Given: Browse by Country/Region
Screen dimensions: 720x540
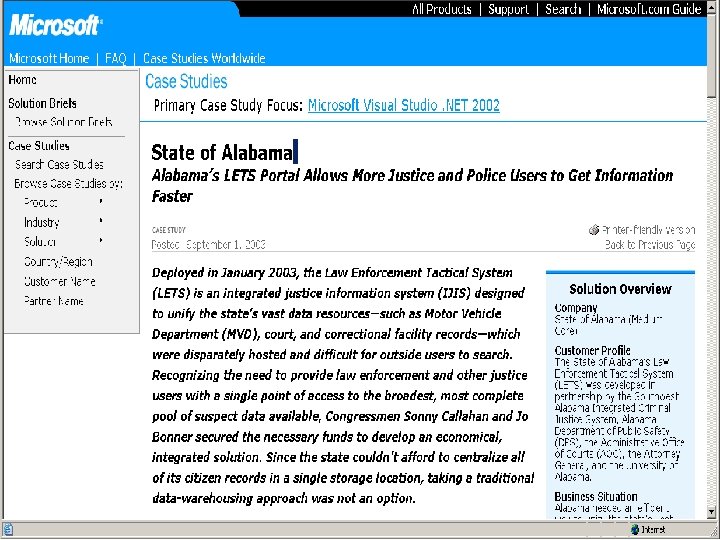Looking at the screenshot, I should [x=58, y=262].
